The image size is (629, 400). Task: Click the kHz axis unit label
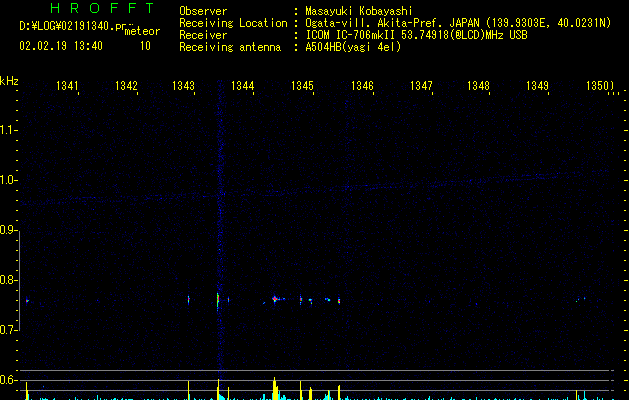(9, 81)
